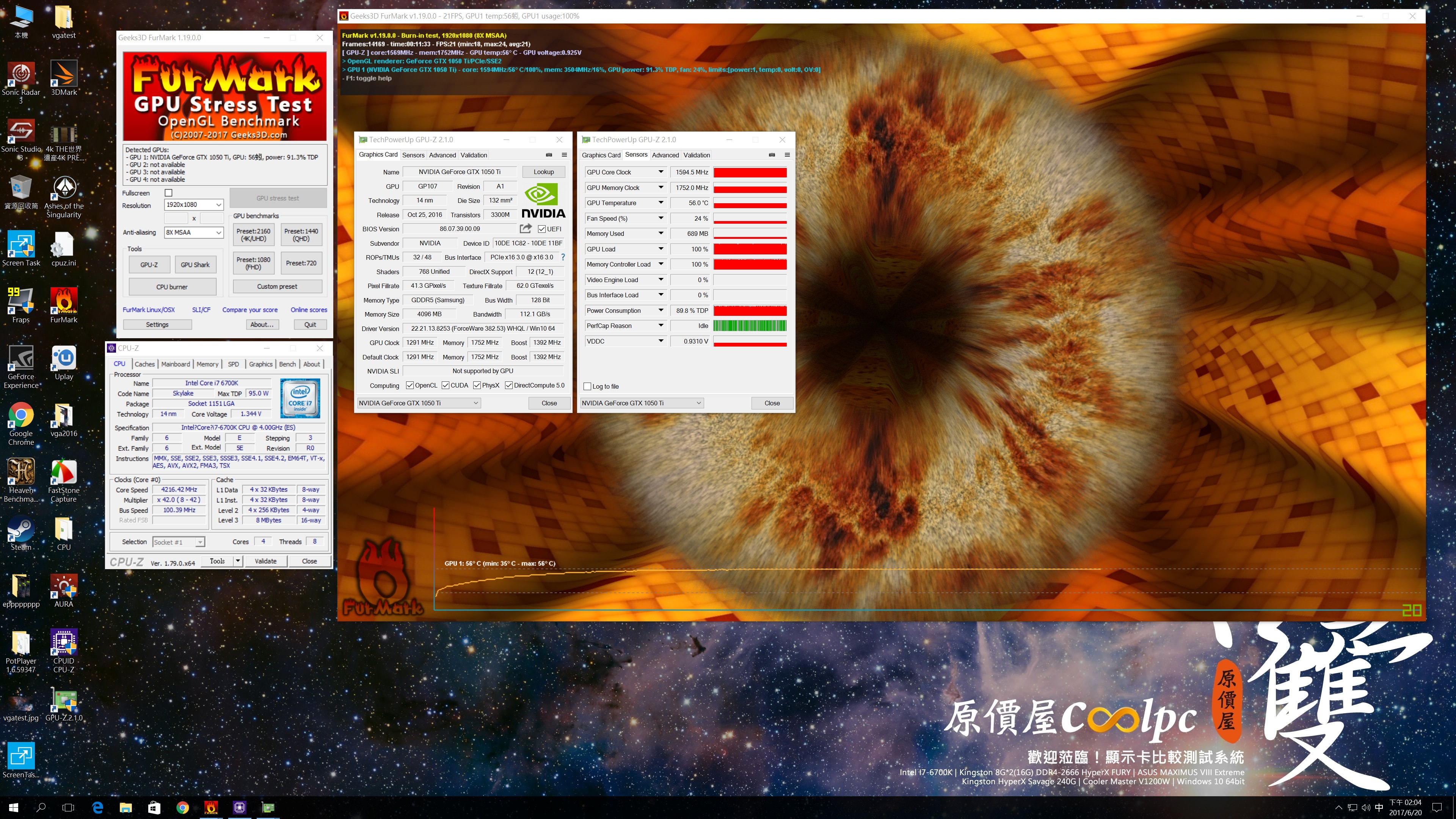Click the Bus Interface question mark icon
The image size is (1456, 819).
point(562,257)
